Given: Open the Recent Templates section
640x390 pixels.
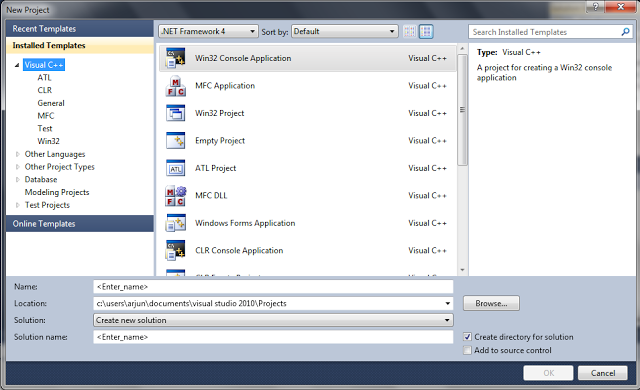Looking at the screenshot, I should tap(80, 29).
